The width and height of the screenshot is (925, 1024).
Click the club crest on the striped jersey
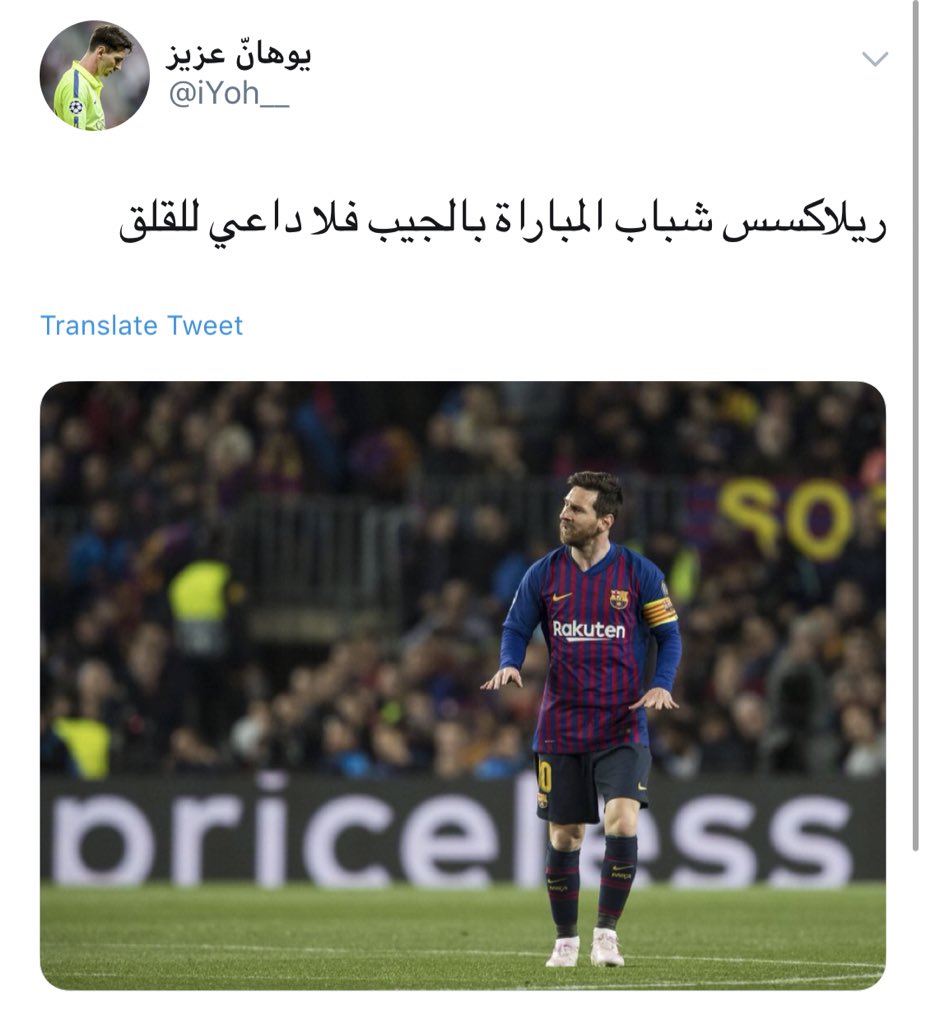pos(619,598)
